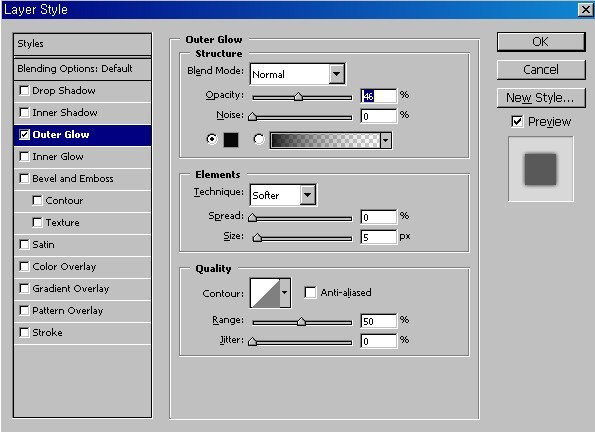
Task: Click the Noise slider handle
Action: pyautogui.click(x=252, y=116)
